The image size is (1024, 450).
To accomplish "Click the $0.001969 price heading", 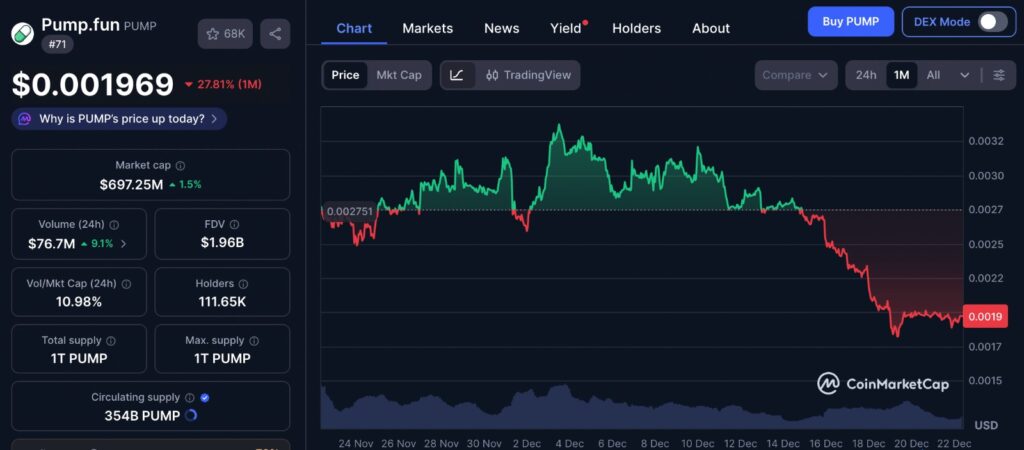I will click(x=93, y=84).
